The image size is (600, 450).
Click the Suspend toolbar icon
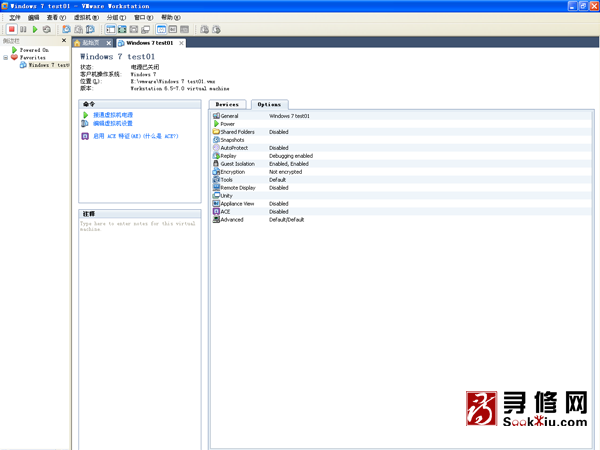pyautogui.click(x=23, y=29)
